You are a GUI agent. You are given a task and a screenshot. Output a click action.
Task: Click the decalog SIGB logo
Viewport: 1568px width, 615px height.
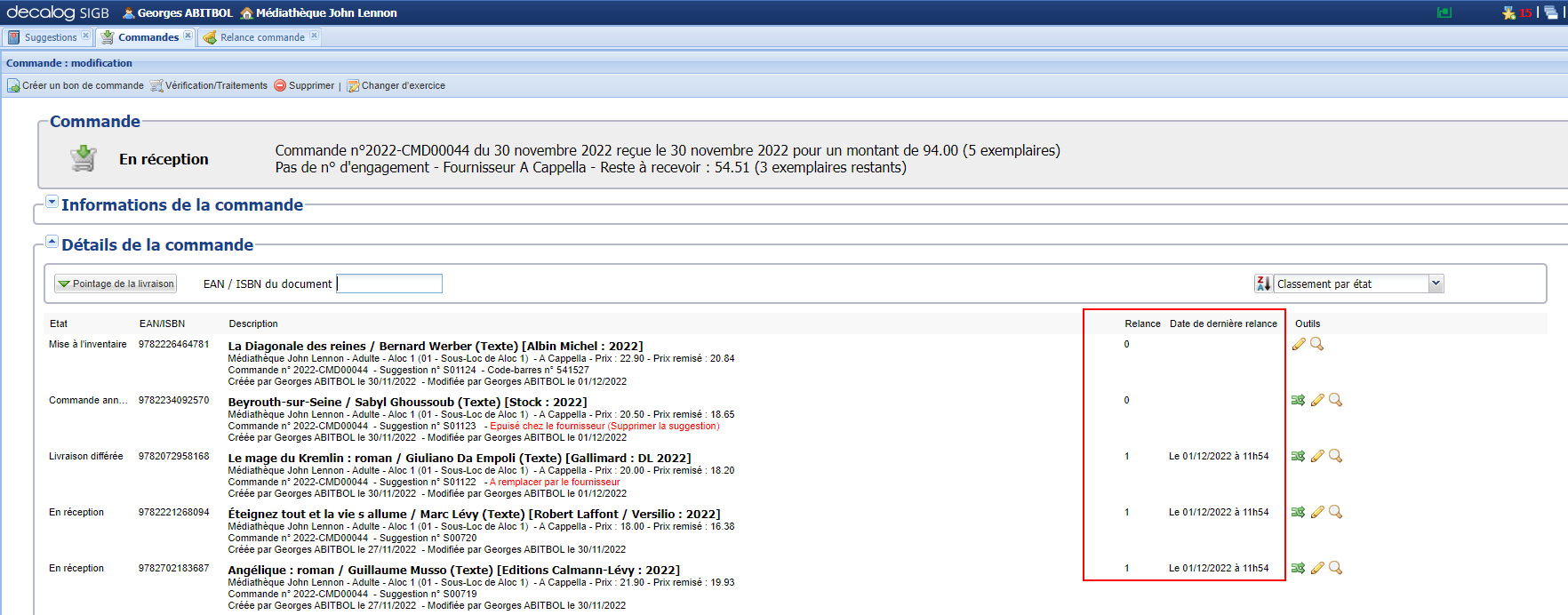[x=58, y=12]
